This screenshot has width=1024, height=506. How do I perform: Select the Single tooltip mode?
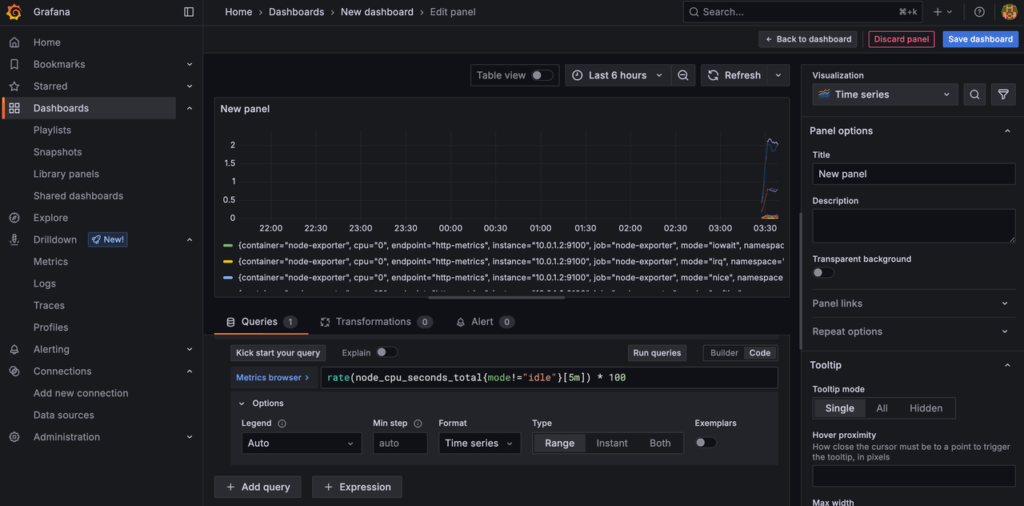tap(840, 408)
